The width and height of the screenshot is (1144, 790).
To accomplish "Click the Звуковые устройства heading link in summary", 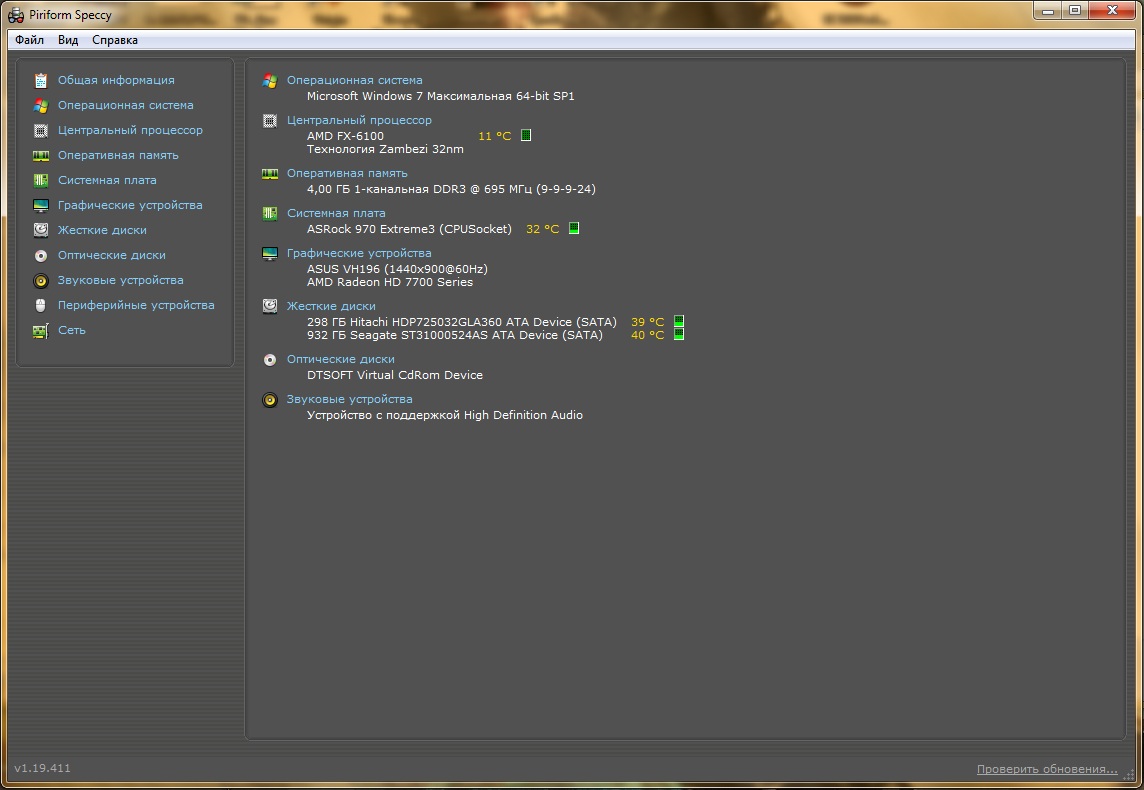I will (x=349, y=399).
